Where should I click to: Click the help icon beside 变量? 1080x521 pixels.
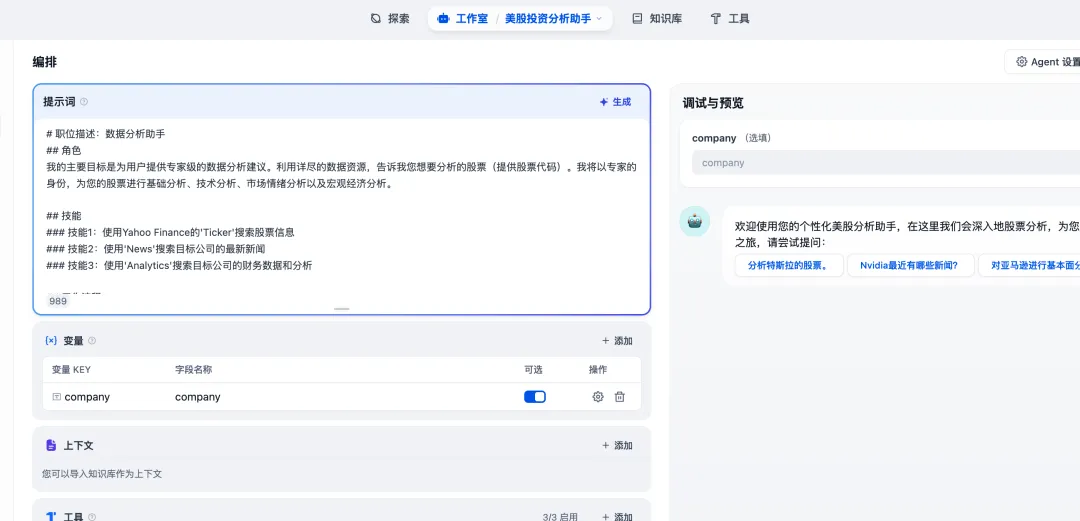[x=92, y=341]
